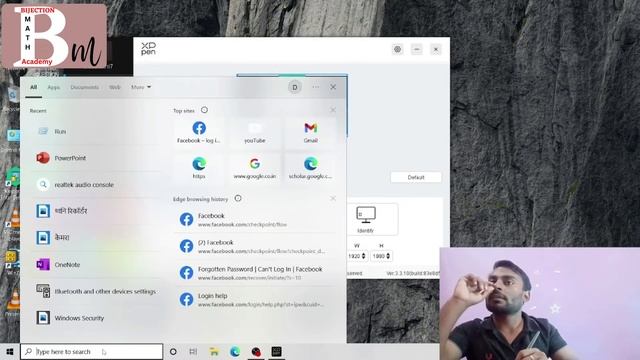The height and width of the screenshot is (360, 640).
Task: Click the XP-Pen settings gear icon
Action: point(397,49)
